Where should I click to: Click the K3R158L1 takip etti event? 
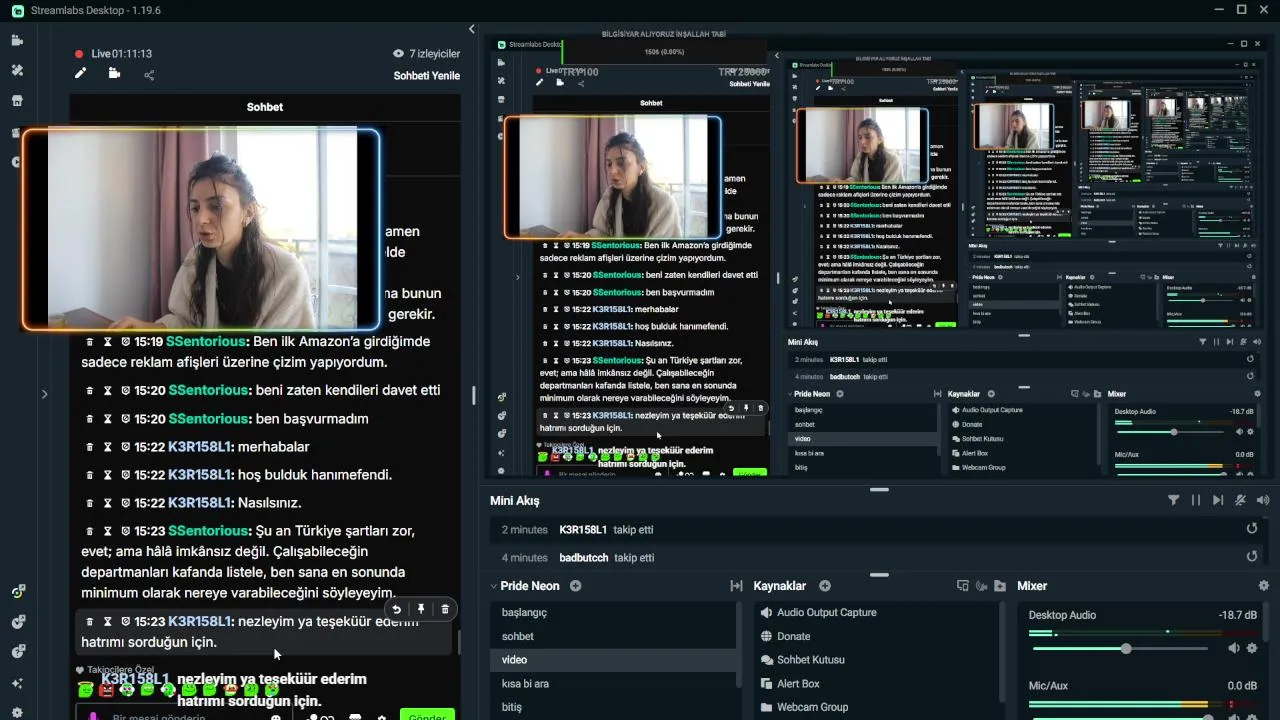[875, 529]
